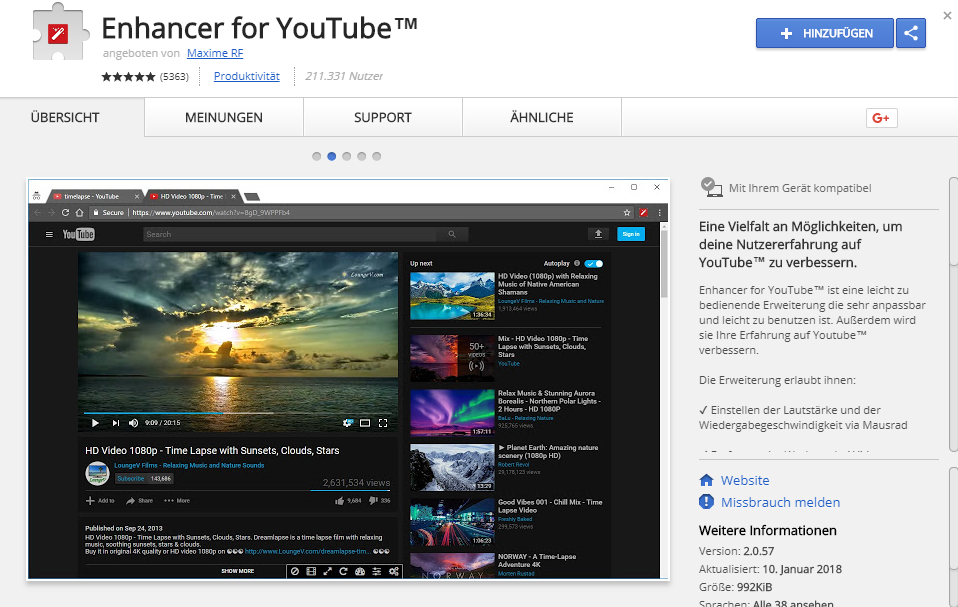Screen dimensions: 958x607
Task: Open the Support tab
Action: pos(382,117)
